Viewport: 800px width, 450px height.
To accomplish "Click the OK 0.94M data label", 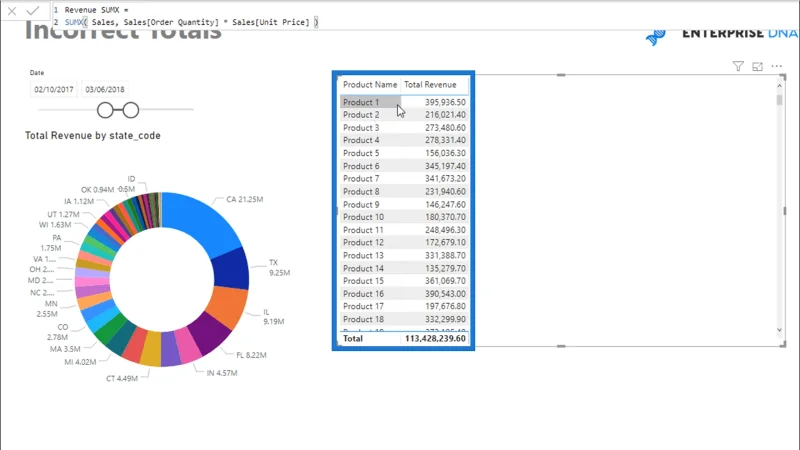I will click(97, 190).
